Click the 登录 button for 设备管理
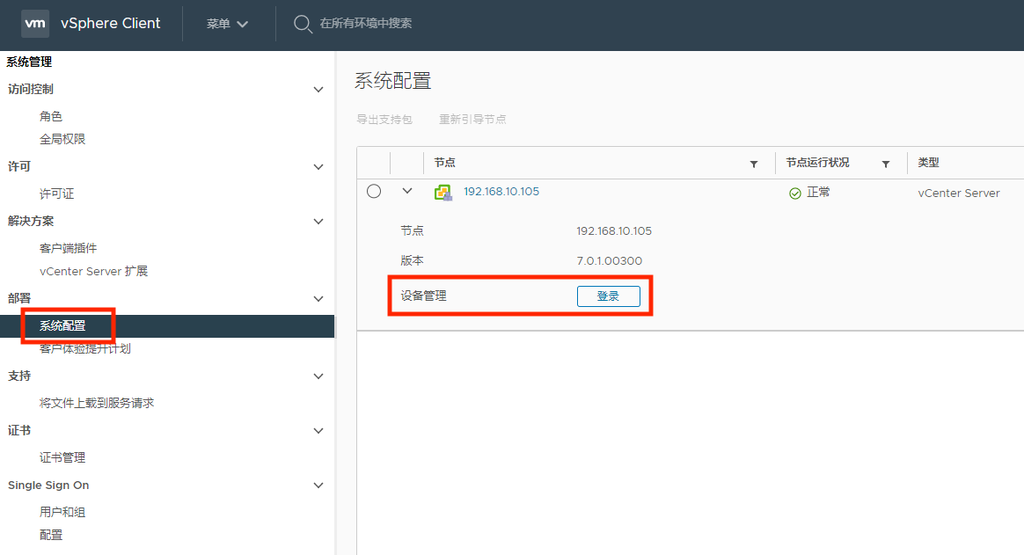The height and width of the screenshot is (555, 1024). tap(609, 296)
